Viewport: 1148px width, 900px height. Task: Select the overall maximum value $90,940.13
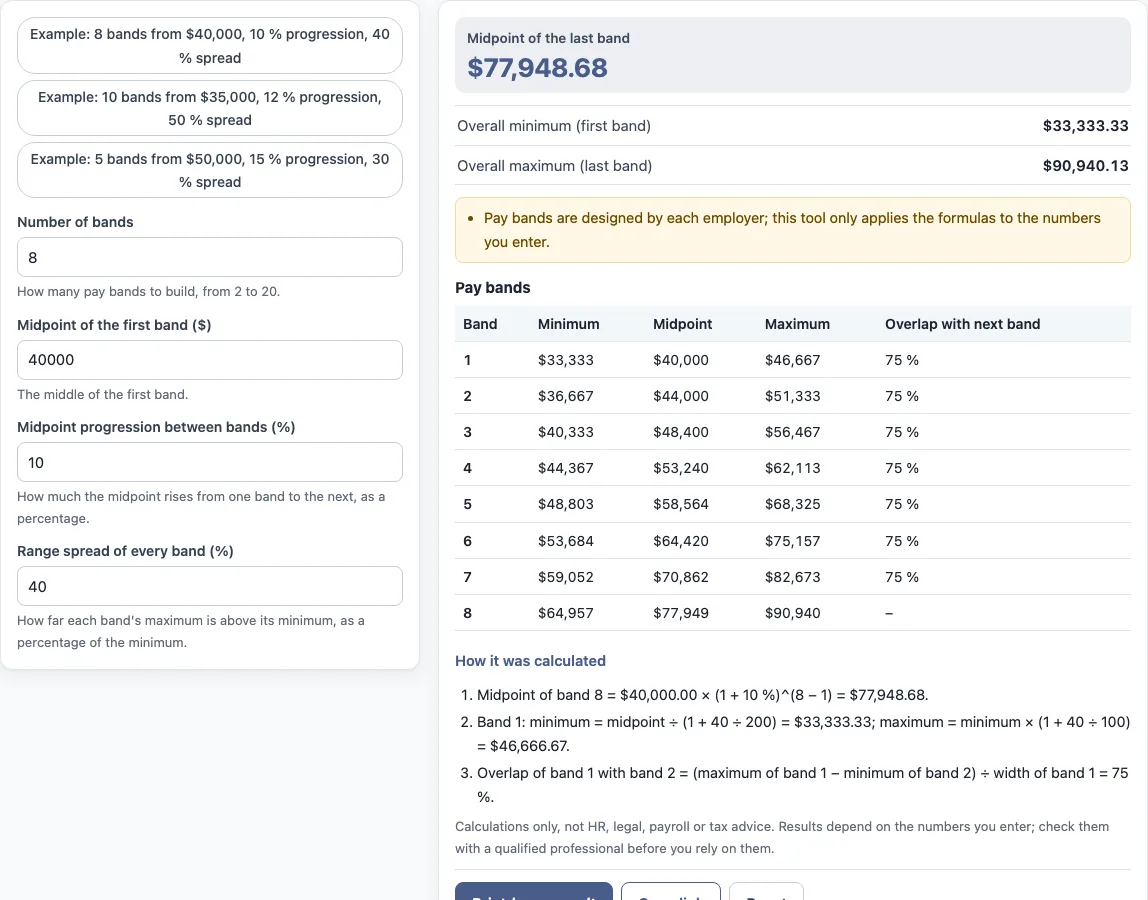point(1085,166)
